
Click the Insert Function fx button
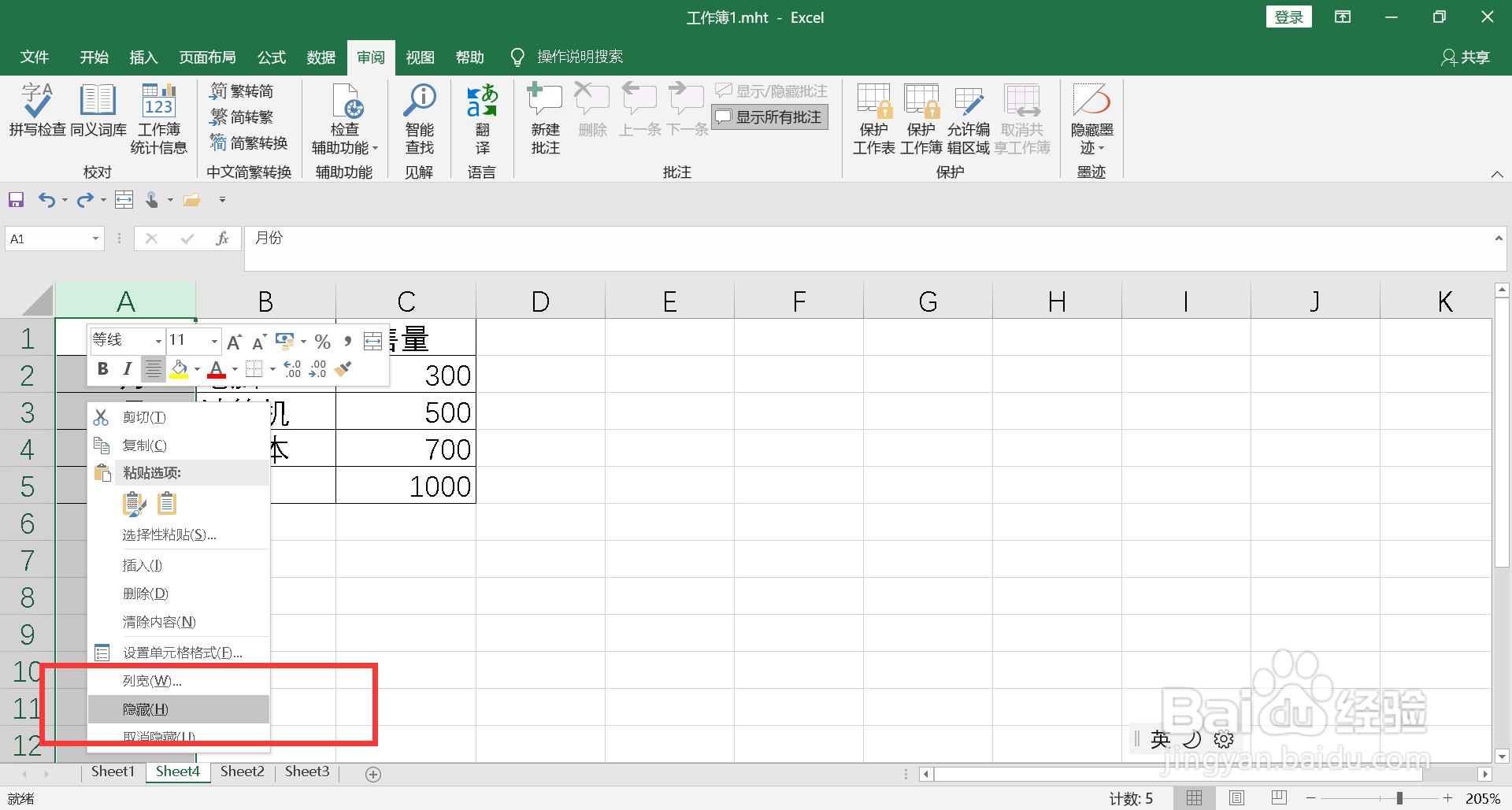click(222, 239)
